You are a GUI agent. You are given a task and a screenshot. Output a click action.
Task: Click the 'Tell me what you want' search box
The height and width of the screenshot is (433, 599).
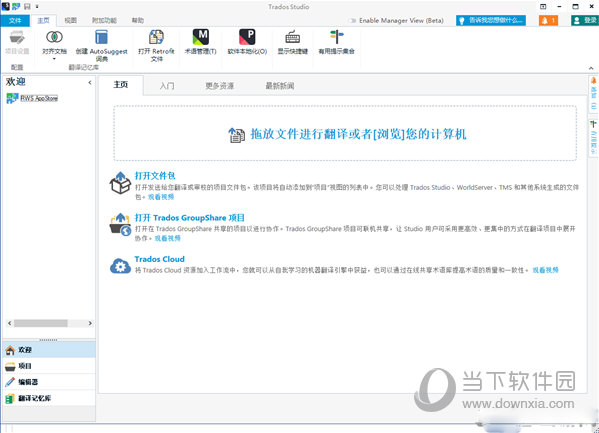[491, 21]
